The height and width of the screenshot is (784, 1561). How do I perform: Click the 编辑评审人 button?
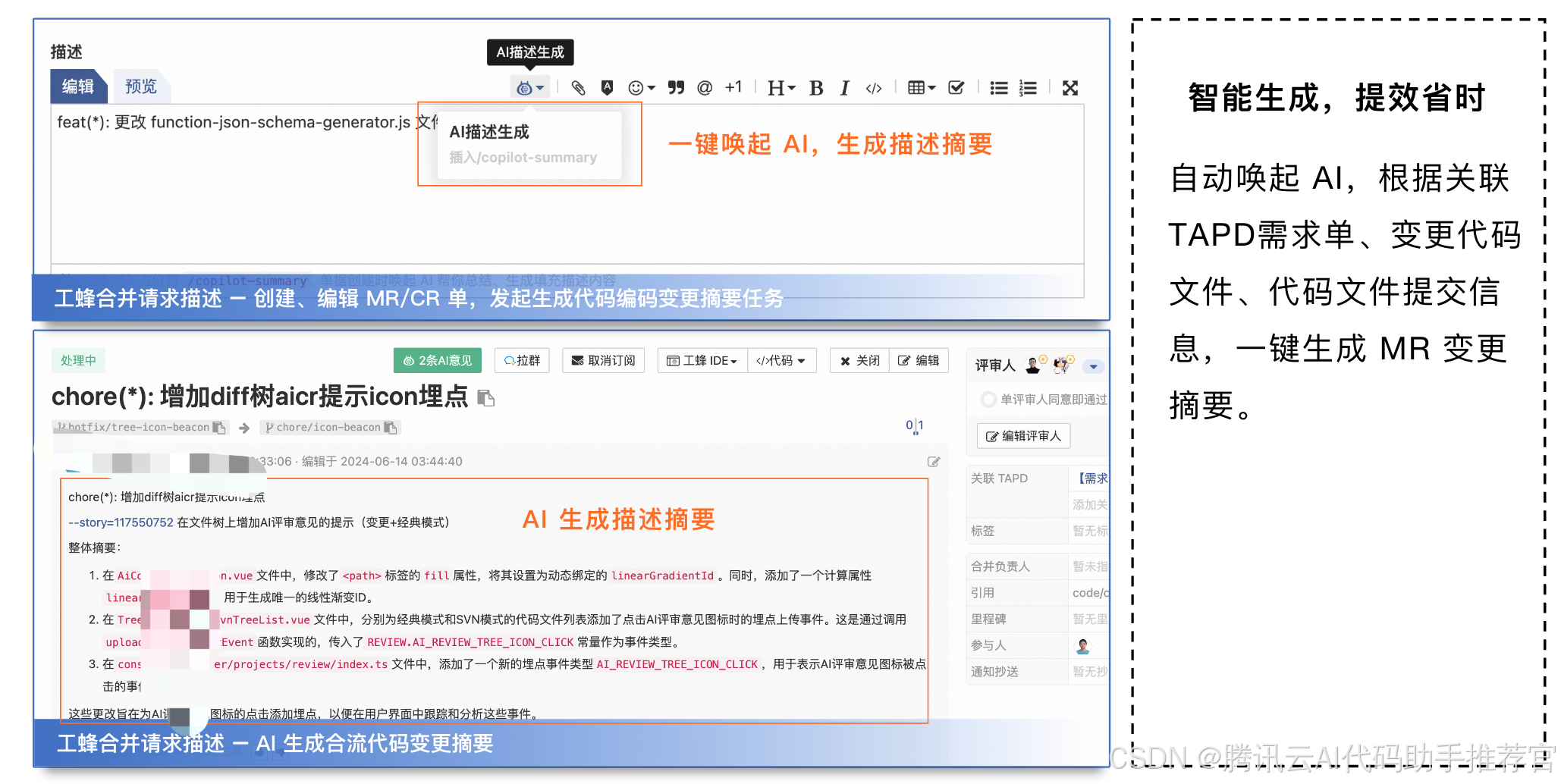[x=1023, y=436]
